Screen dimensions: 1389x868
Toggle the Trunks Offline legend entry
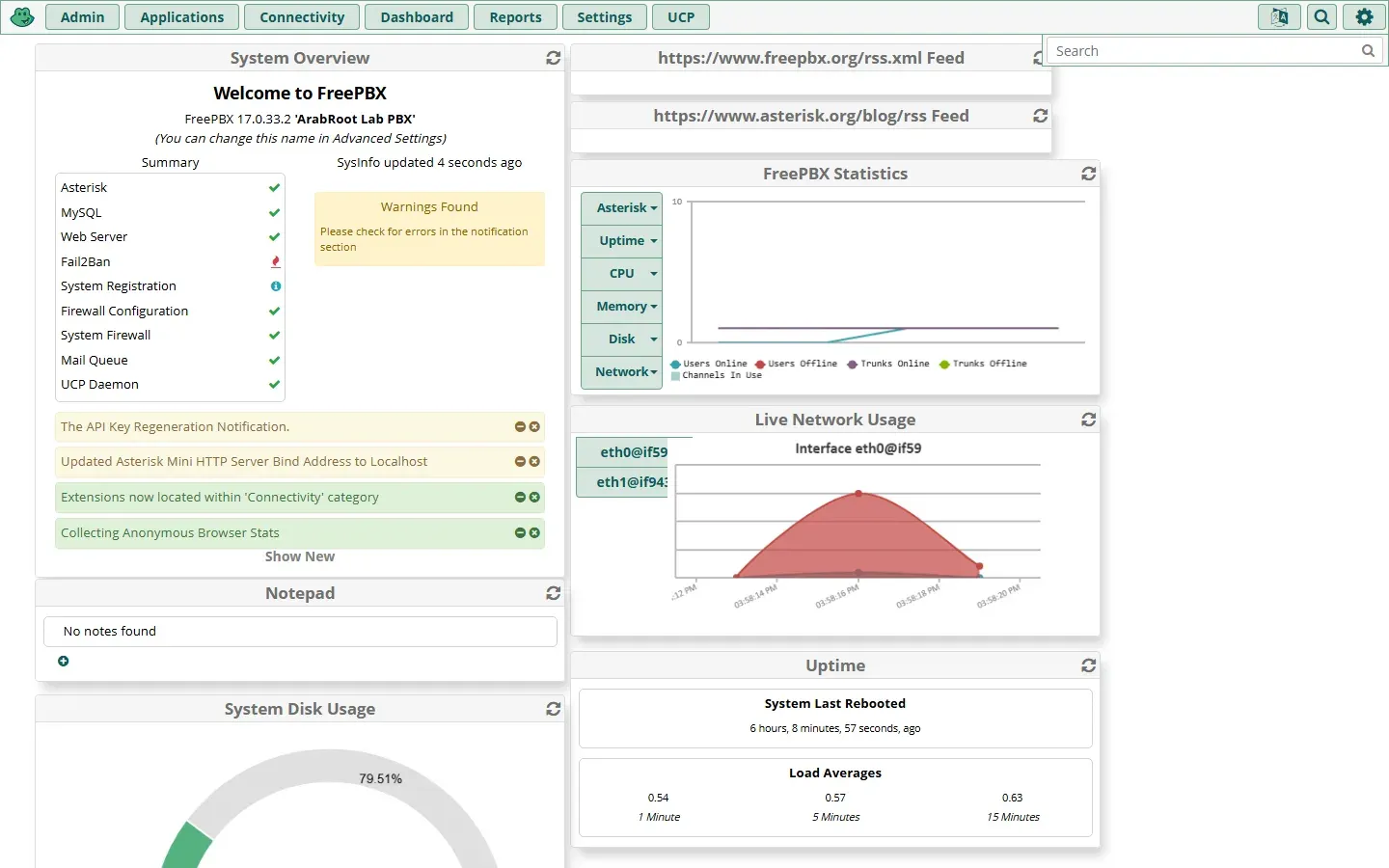983,364
